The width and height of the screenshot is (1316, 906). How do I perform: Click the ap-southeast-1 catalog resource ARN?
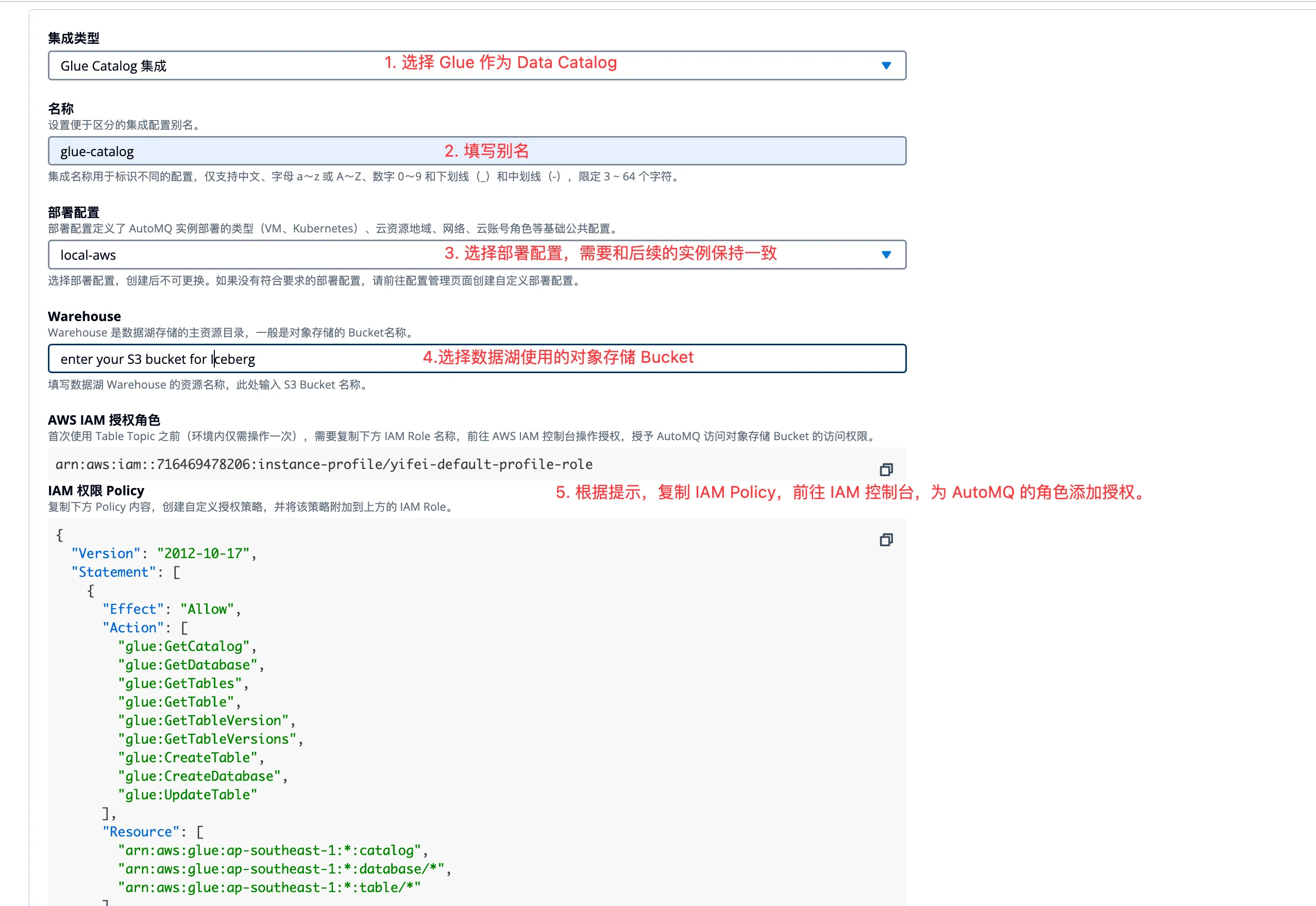(x=269, y=850)
